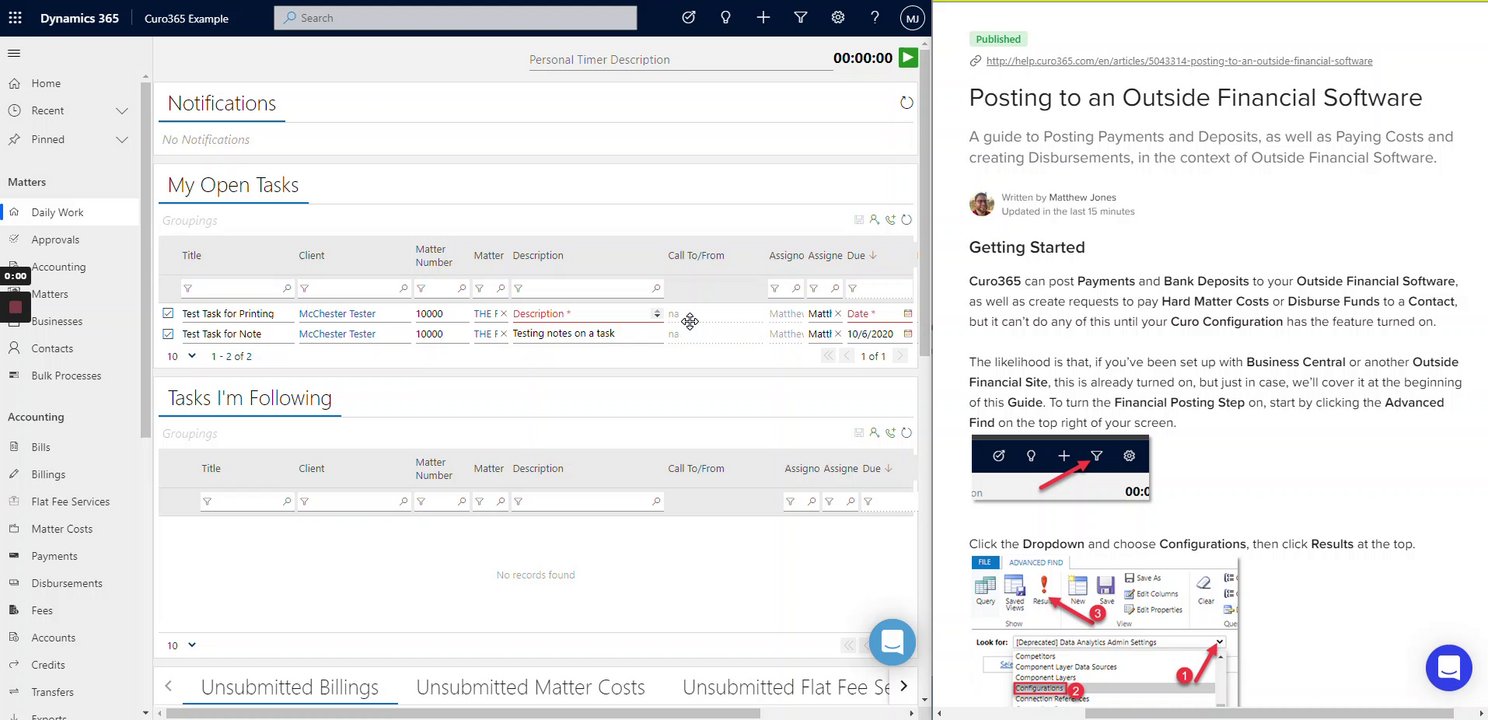This screenshot has height=720, width=1488.
Task: Click the Description filter box in Tasks I'm Following
Action: [587, 502]
